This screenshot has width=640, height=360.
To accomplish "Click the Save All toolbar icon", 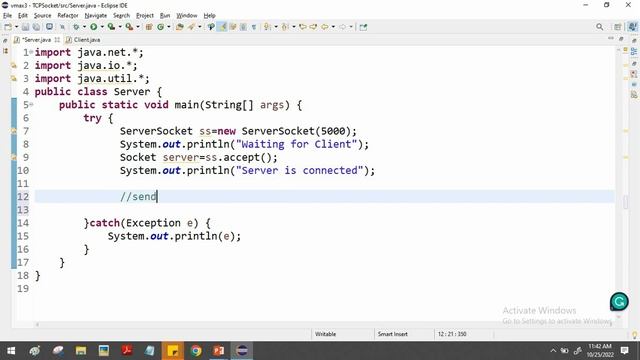I will tap(36, 27).
